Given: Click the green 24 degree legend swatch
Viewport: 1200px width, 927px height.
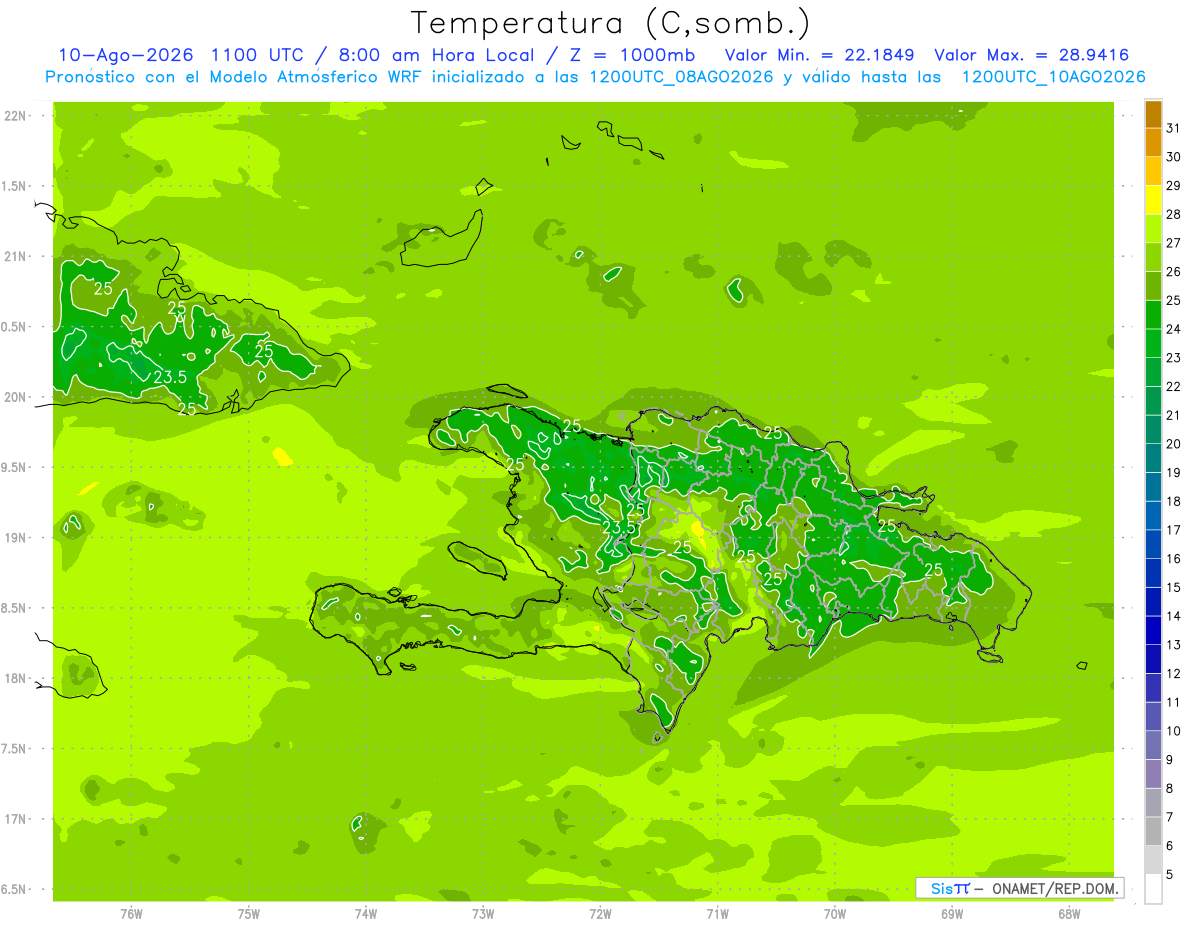Looking at the screenshot, I should point(1153,315).
